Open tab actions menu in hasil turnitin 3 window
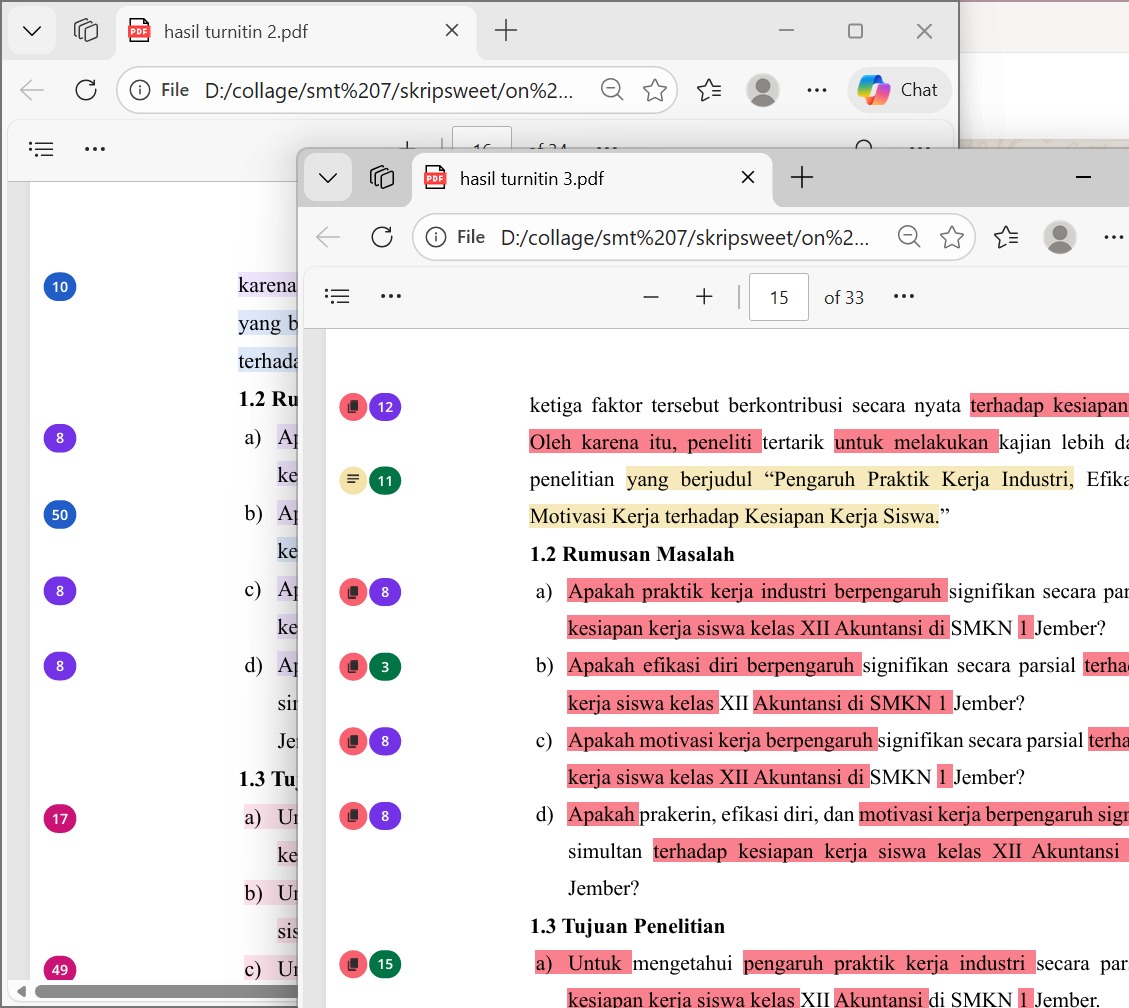Viewport: 1129px width, 1008px height. point(328,178)
